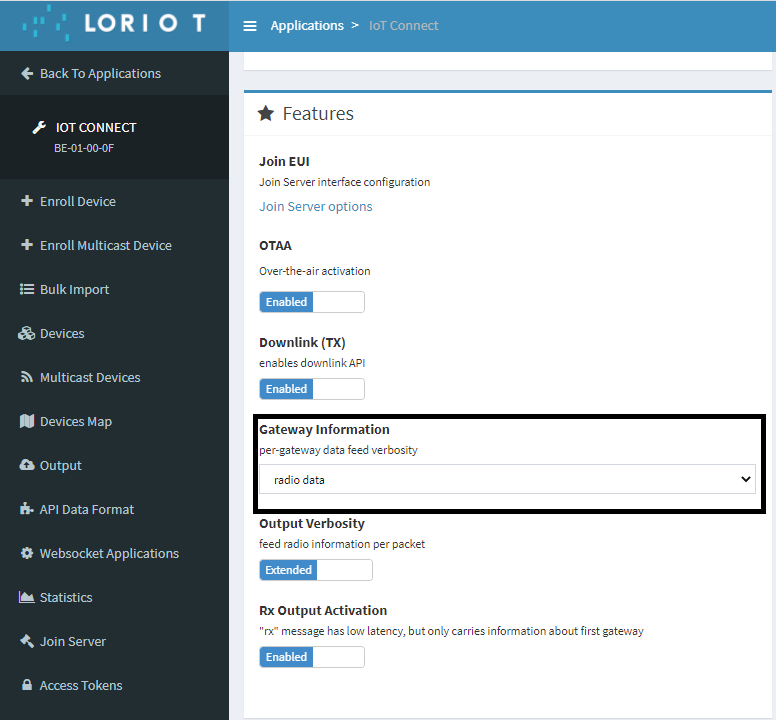Click the cloud upload icon beside Output
This screenshot has width=776, height=720.
click(x=27, y=465)
